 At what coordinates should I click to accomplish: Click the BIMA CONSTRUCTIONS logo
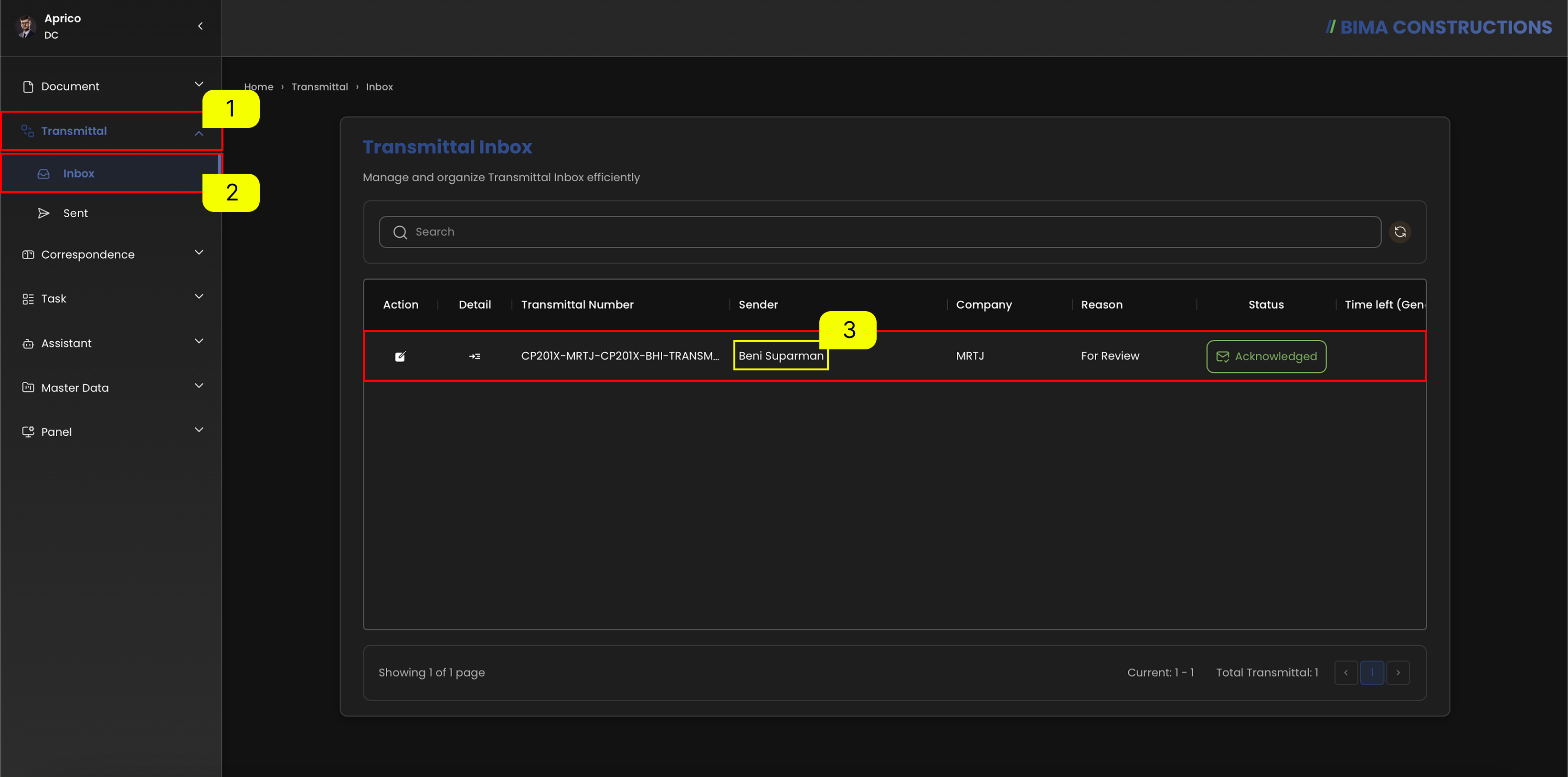pyautogui.click(x=1439, y=27)
